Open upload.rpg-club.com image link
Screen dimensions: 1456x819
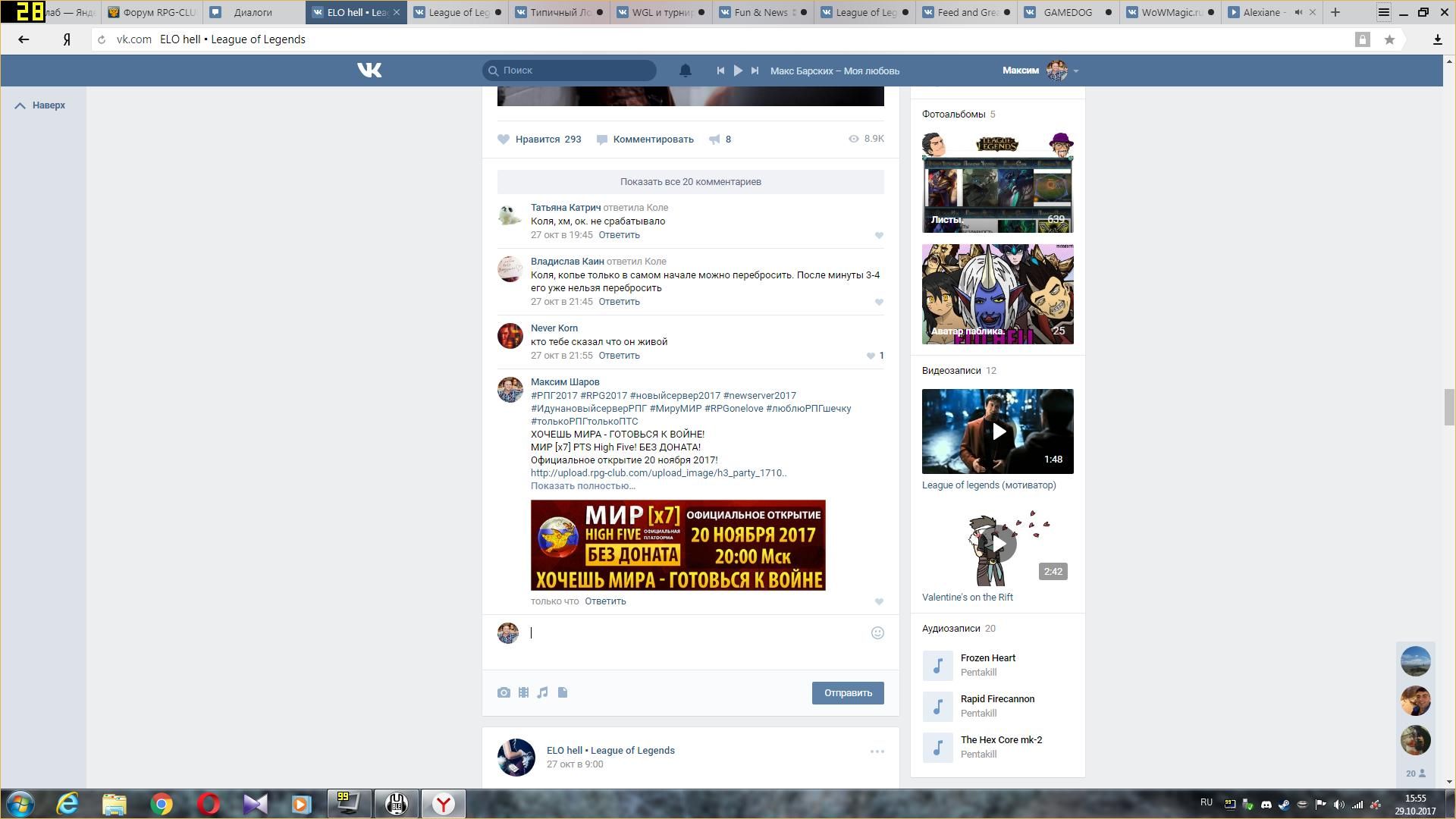(658, 473)
